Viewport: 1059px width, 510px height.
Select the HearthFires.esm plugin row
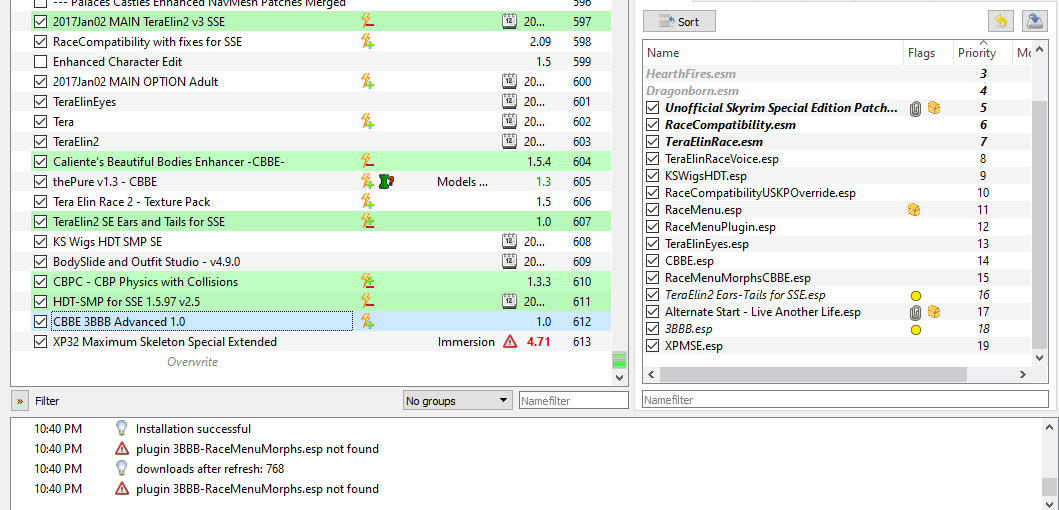(837, 74)
